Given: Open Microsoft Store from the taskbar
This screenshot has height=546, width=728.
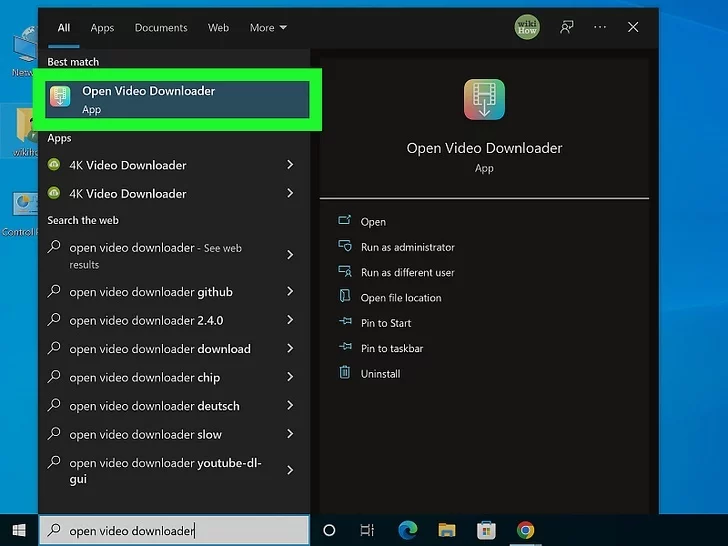Looking at the screenshot, I should 486,530.
